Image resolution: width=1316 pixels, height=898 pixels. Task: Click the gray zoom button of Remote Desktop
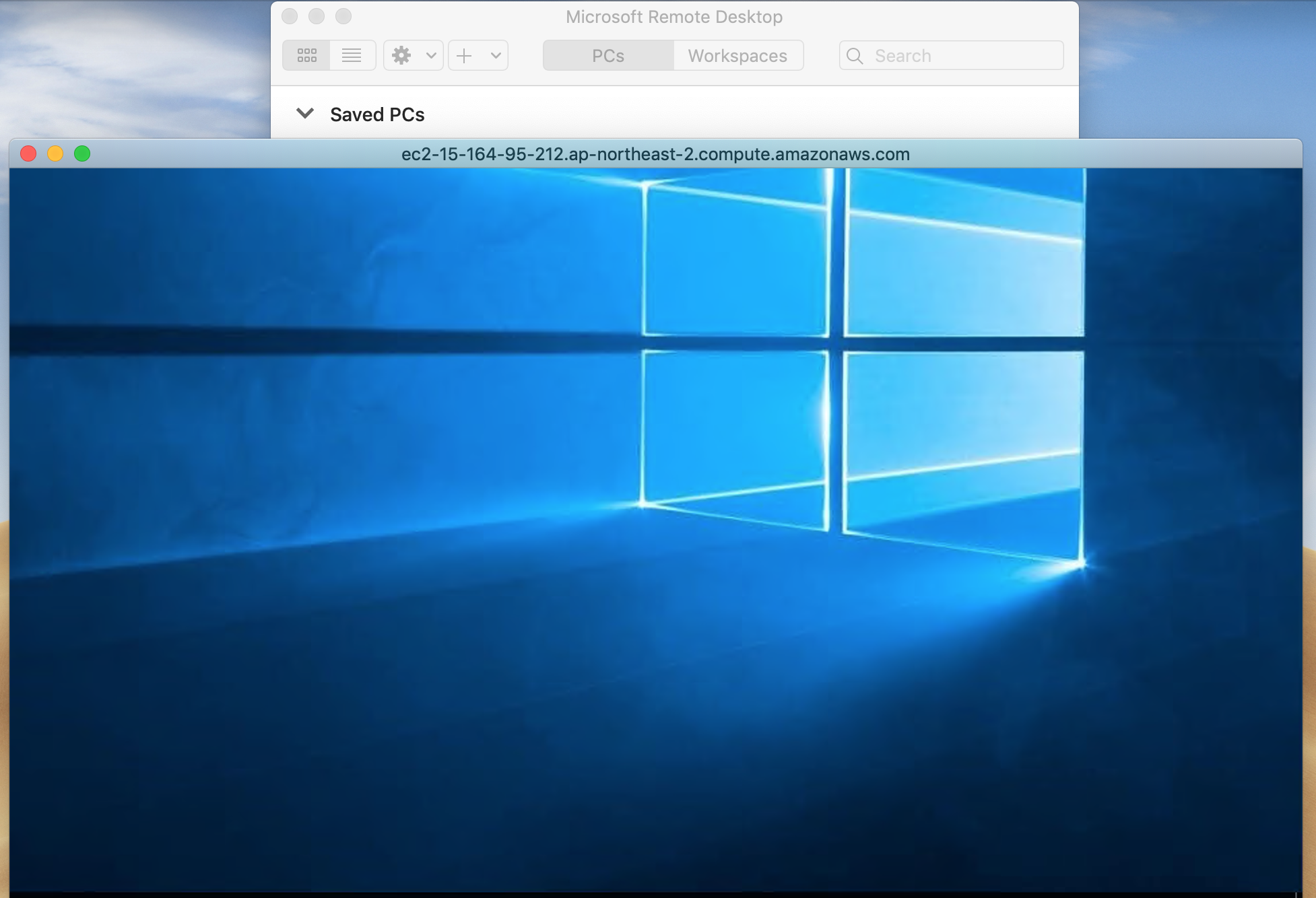coord(343,16)
